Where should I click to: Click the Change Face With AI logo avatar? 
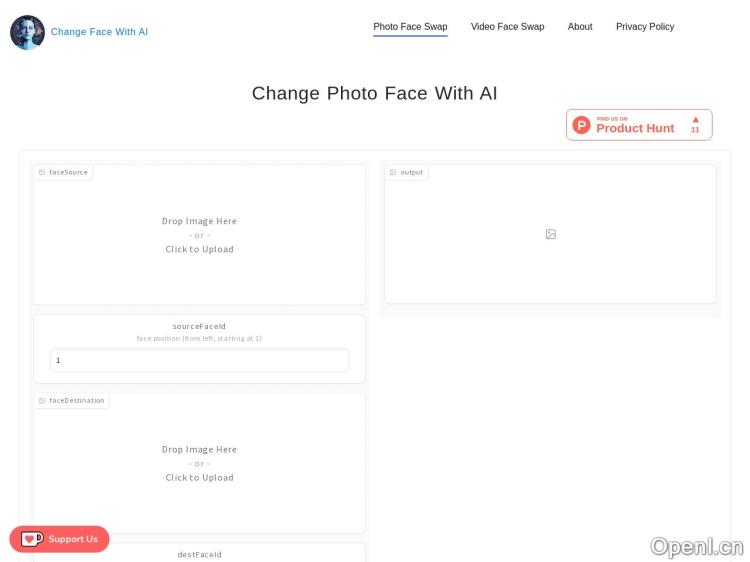(x=27, y=32)
